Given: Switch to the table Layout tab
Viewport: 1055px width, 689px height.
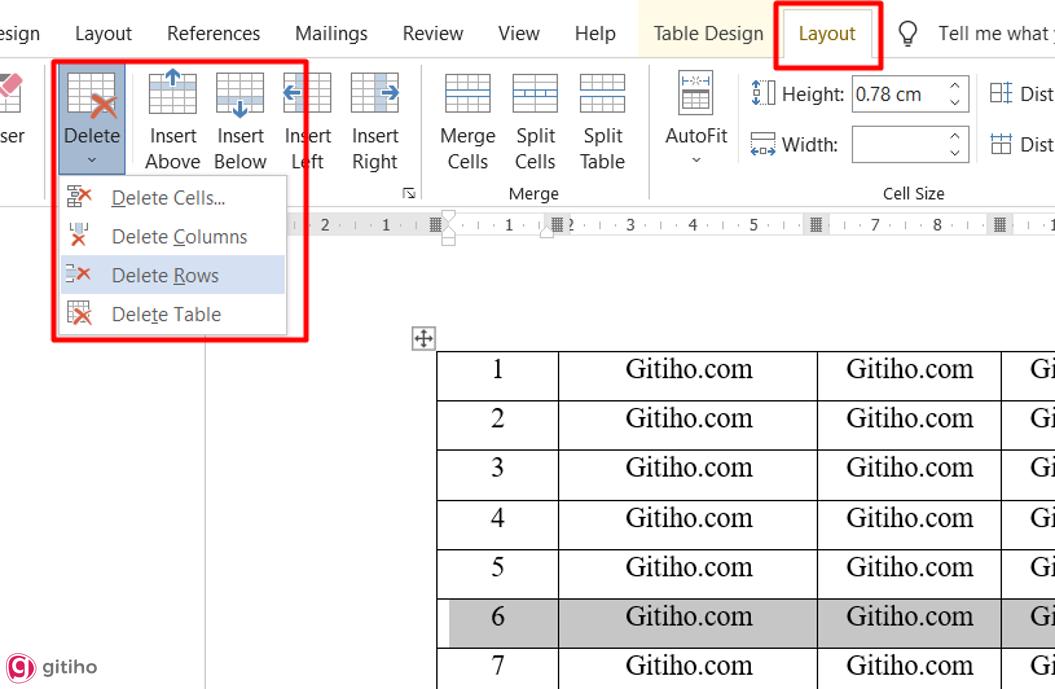Looking at the screenshot, I should (x=827, y=34).
